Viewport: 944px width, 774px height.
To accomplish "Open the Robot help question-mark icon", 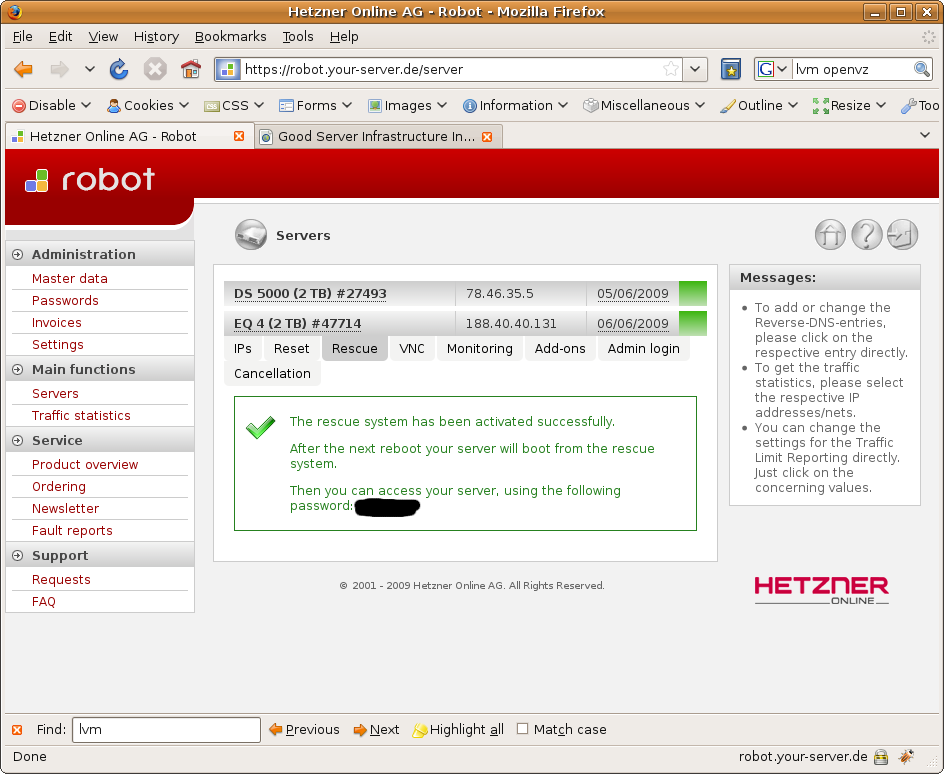I will coord(866,234).
